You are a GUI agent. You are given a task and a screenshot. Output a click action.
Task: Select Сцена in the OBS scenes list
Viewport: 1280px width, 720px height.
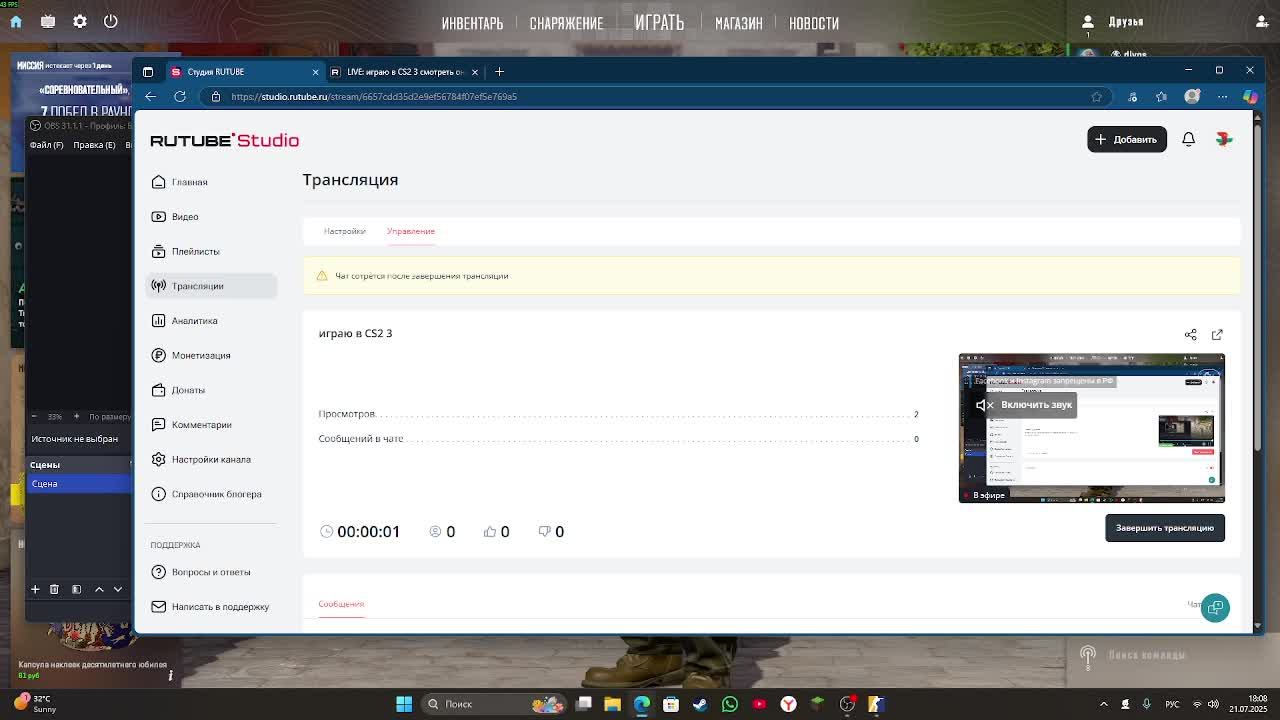pyautogui.click(x=80, y=484)
